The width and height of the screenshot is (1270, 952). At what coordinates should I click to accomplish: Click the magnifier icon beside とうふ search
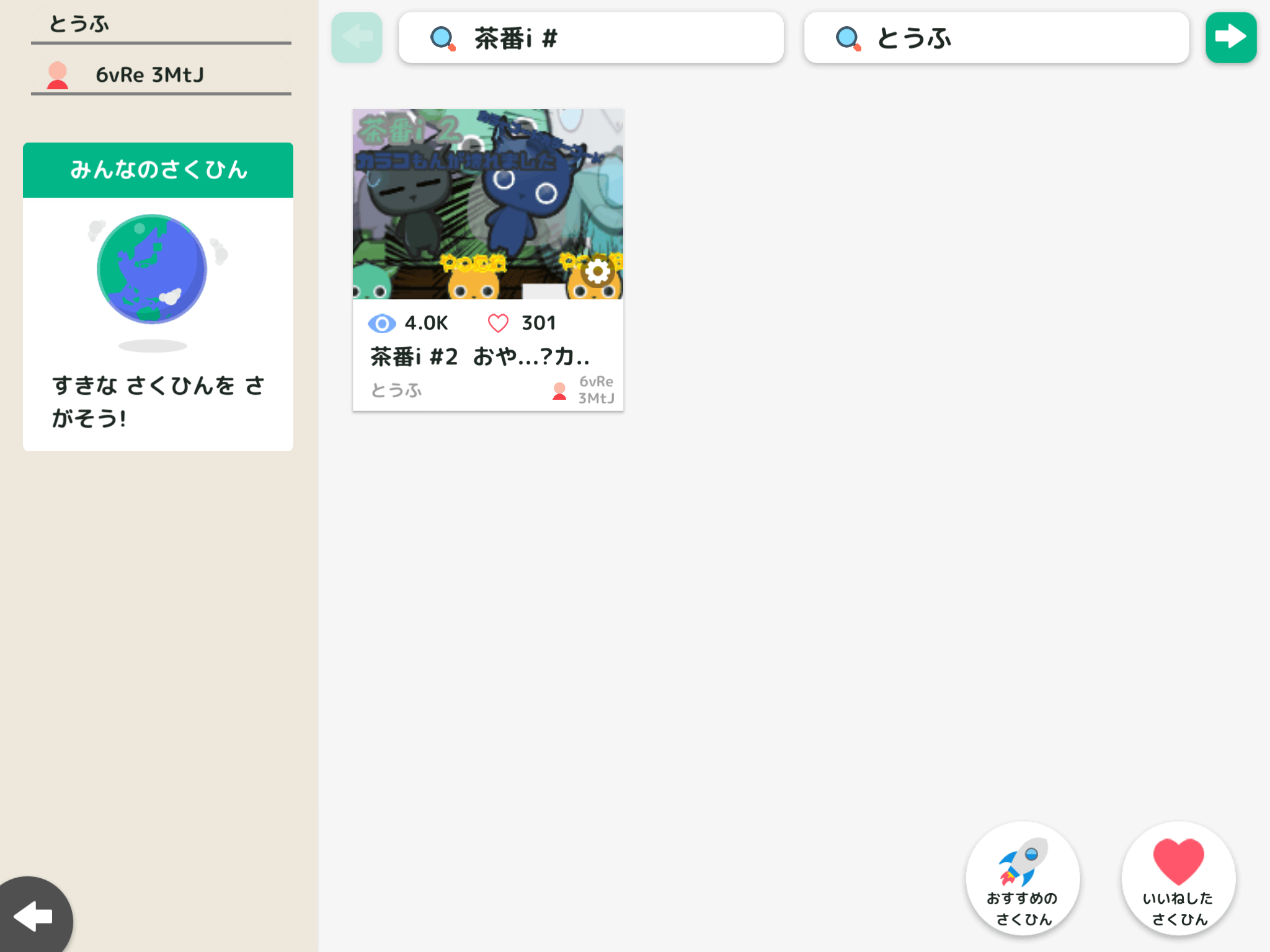[848, 38]
